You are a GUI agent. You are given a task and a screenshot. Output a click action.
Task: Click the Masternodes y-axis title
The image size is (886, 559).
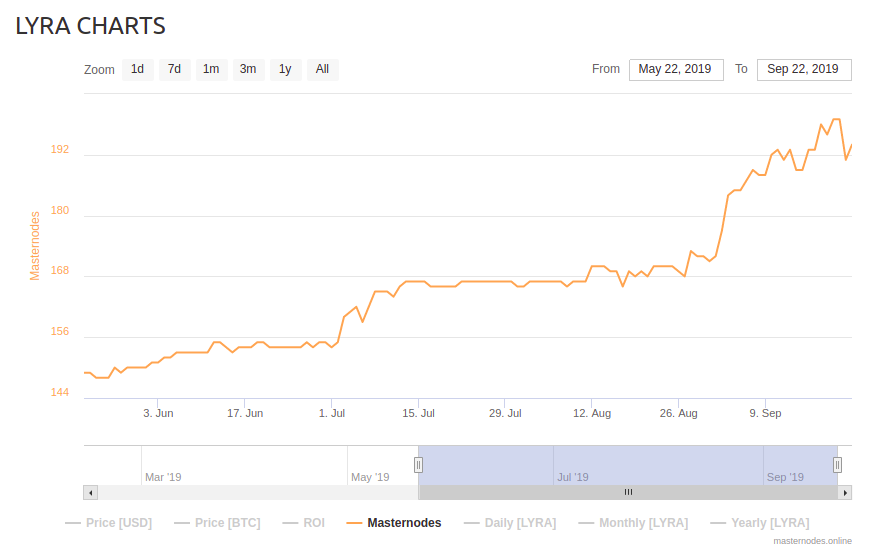pos(35,246)
